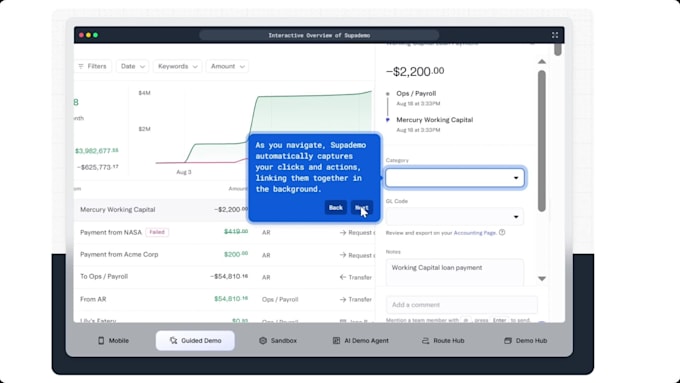Click the Guided Demo cursor icon

(x=173, y=340)
